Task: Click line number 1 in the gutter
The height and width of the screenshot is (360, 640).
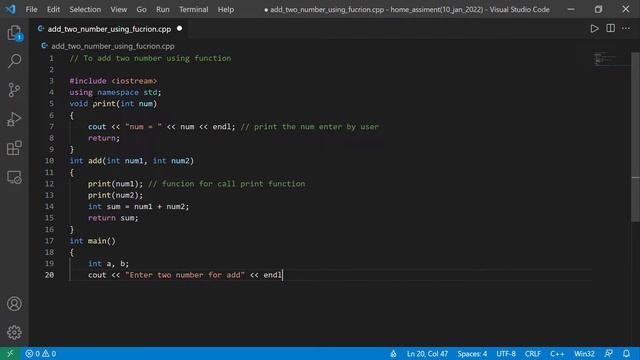Action: coord(51,58)
